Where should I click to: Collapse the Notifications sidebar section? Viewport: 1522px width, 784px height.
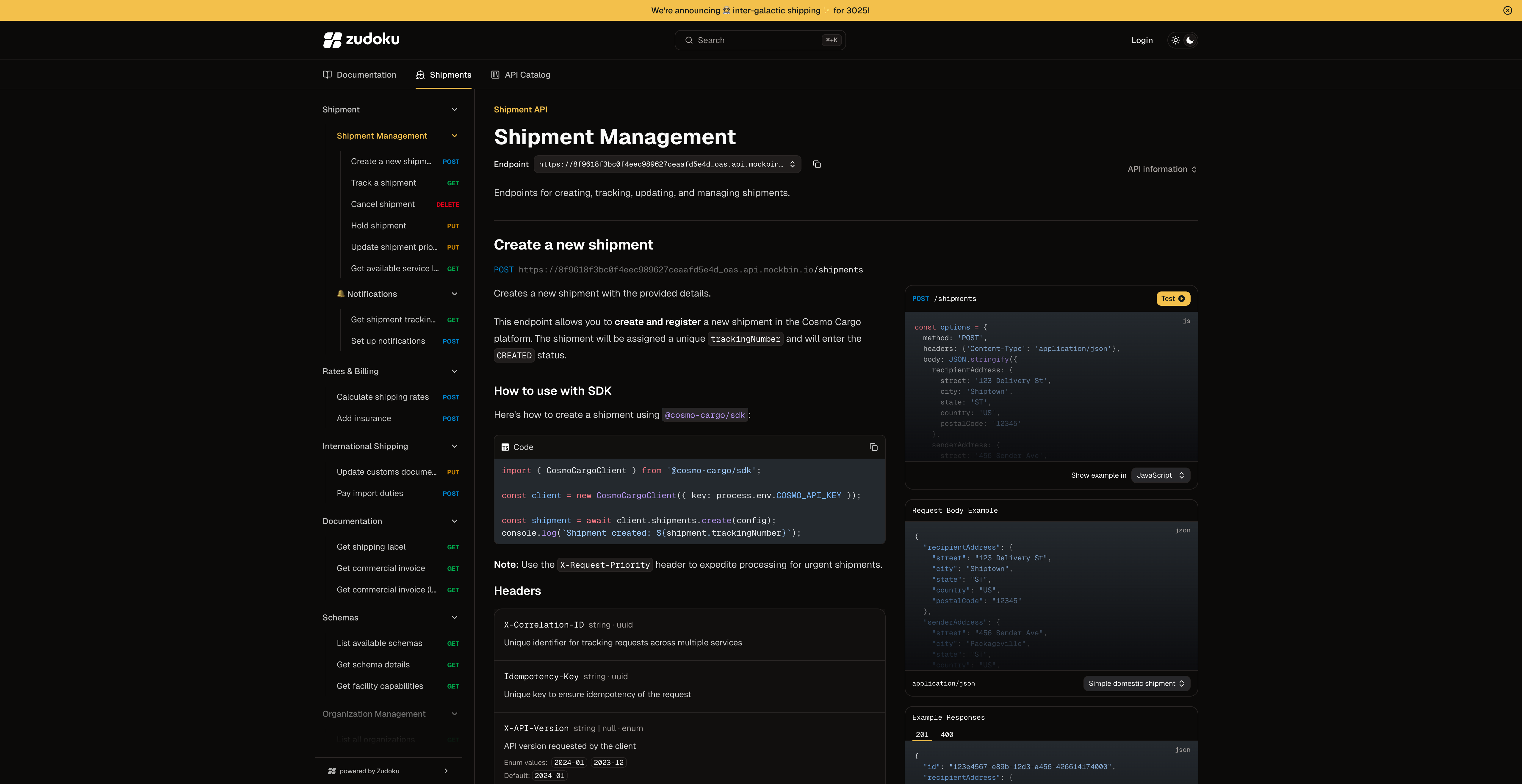tap(454, 294)
